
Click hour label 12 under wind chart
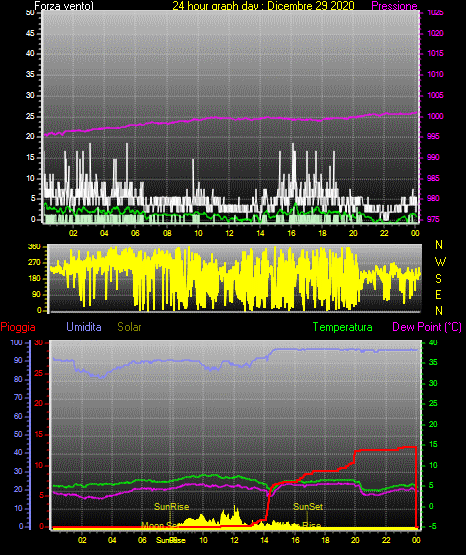pos(229,233)
